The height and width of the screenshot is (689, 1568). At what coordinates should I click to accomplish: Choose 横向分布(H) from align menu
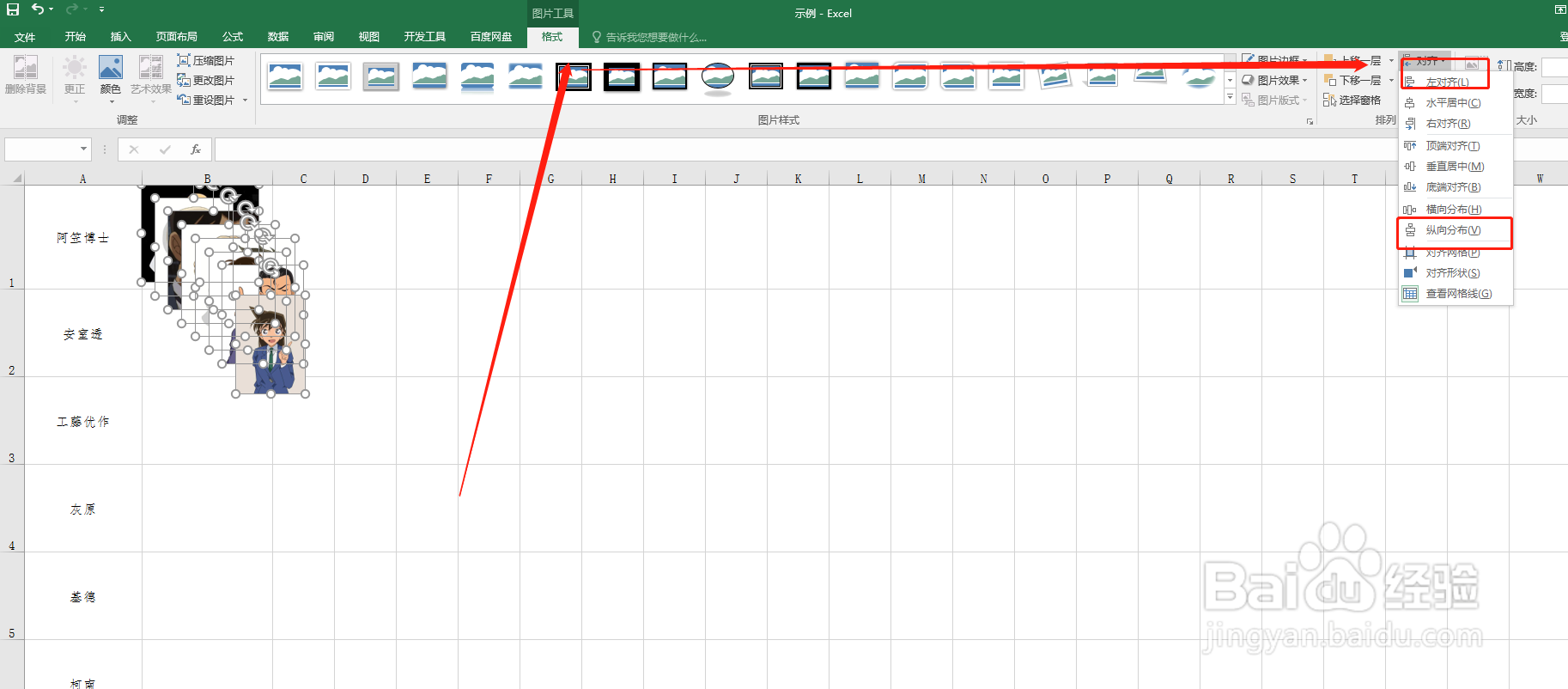(x=1456, y=210)
